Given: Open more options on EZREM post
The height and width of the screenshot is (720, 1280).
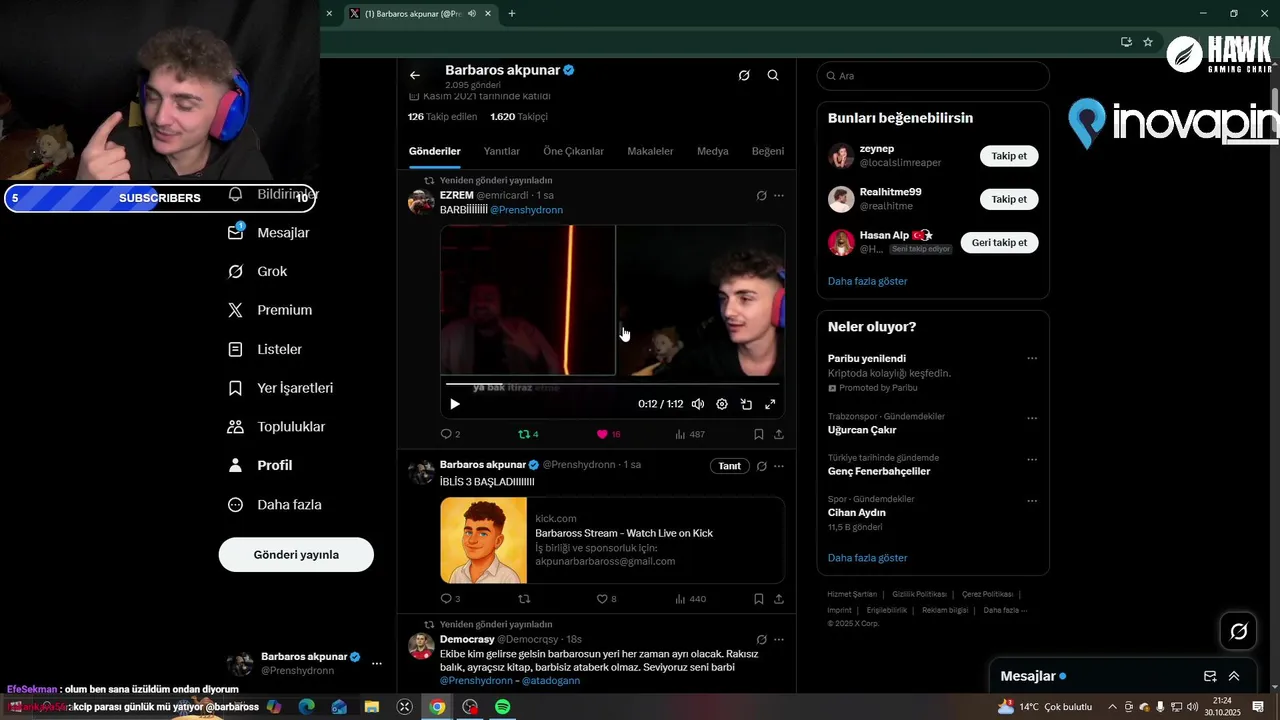Looking at the screenshot, I should pos(779,195).
